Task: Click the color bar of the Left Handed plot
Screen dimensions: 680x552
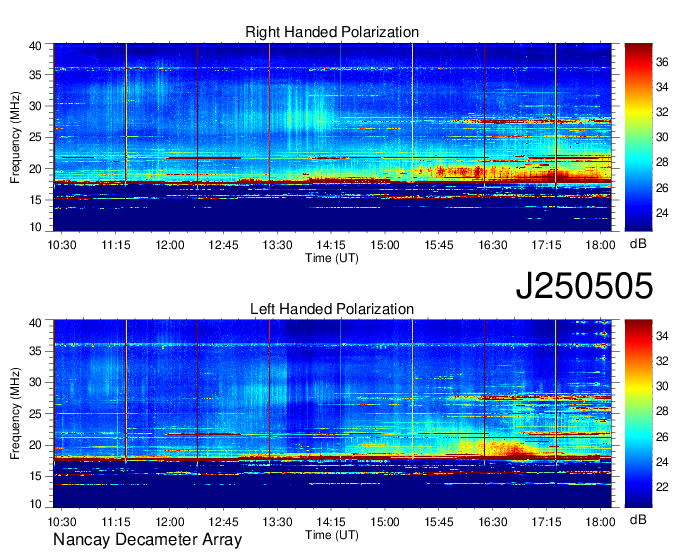Action: point(638,414)
